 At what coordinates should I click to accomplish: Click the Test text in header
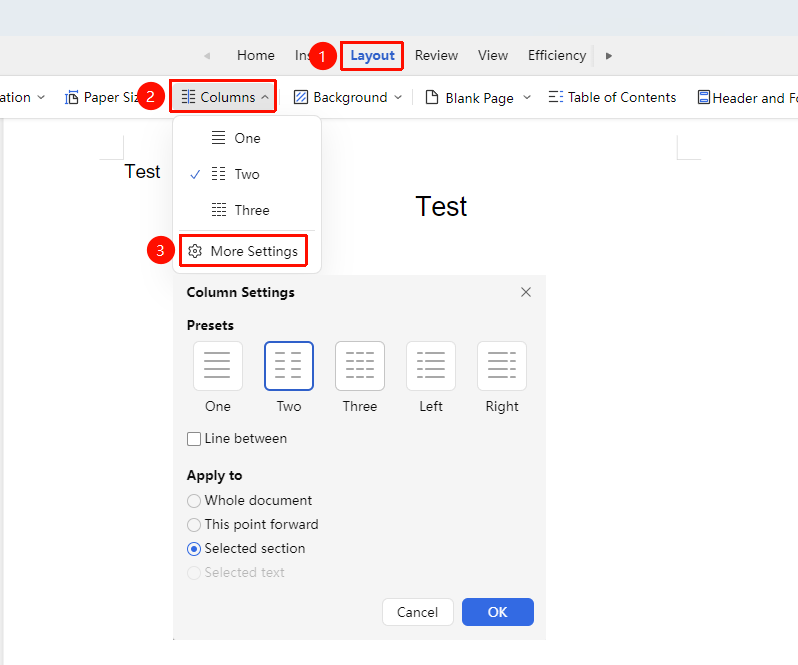(142, 171)
